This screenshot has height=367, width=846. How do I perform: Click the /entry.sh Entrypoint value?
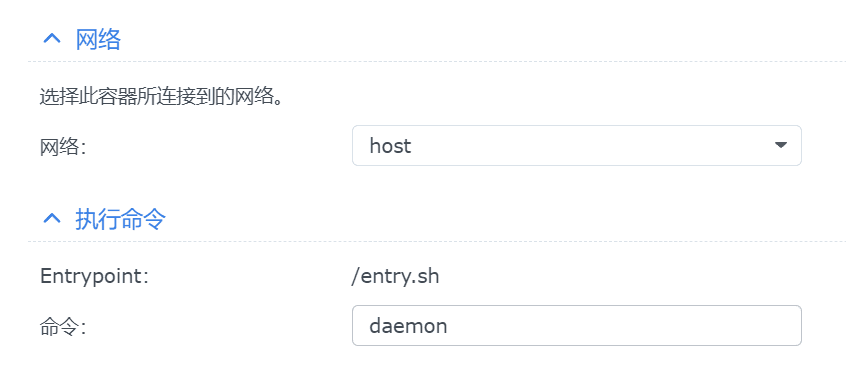395,276
